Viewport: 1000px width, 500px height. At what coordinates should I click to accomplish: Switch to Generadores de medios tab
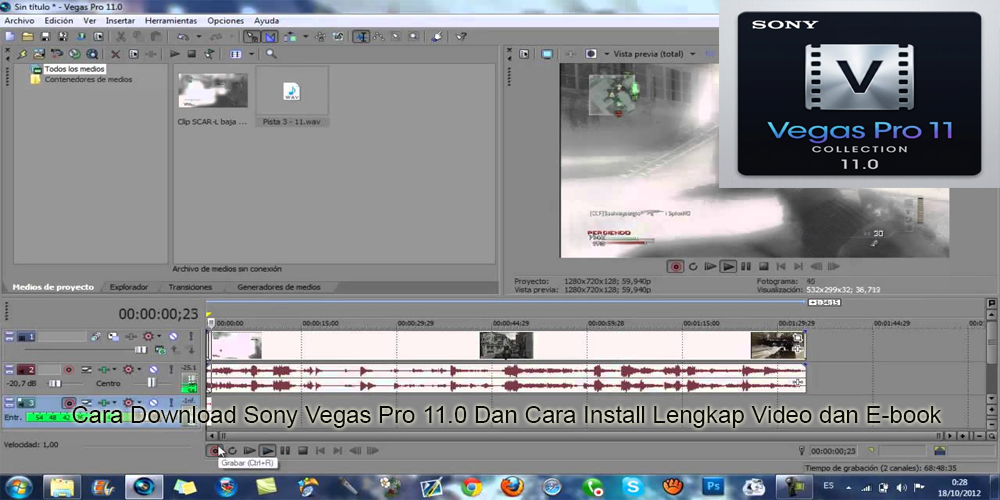pos(279,287)
